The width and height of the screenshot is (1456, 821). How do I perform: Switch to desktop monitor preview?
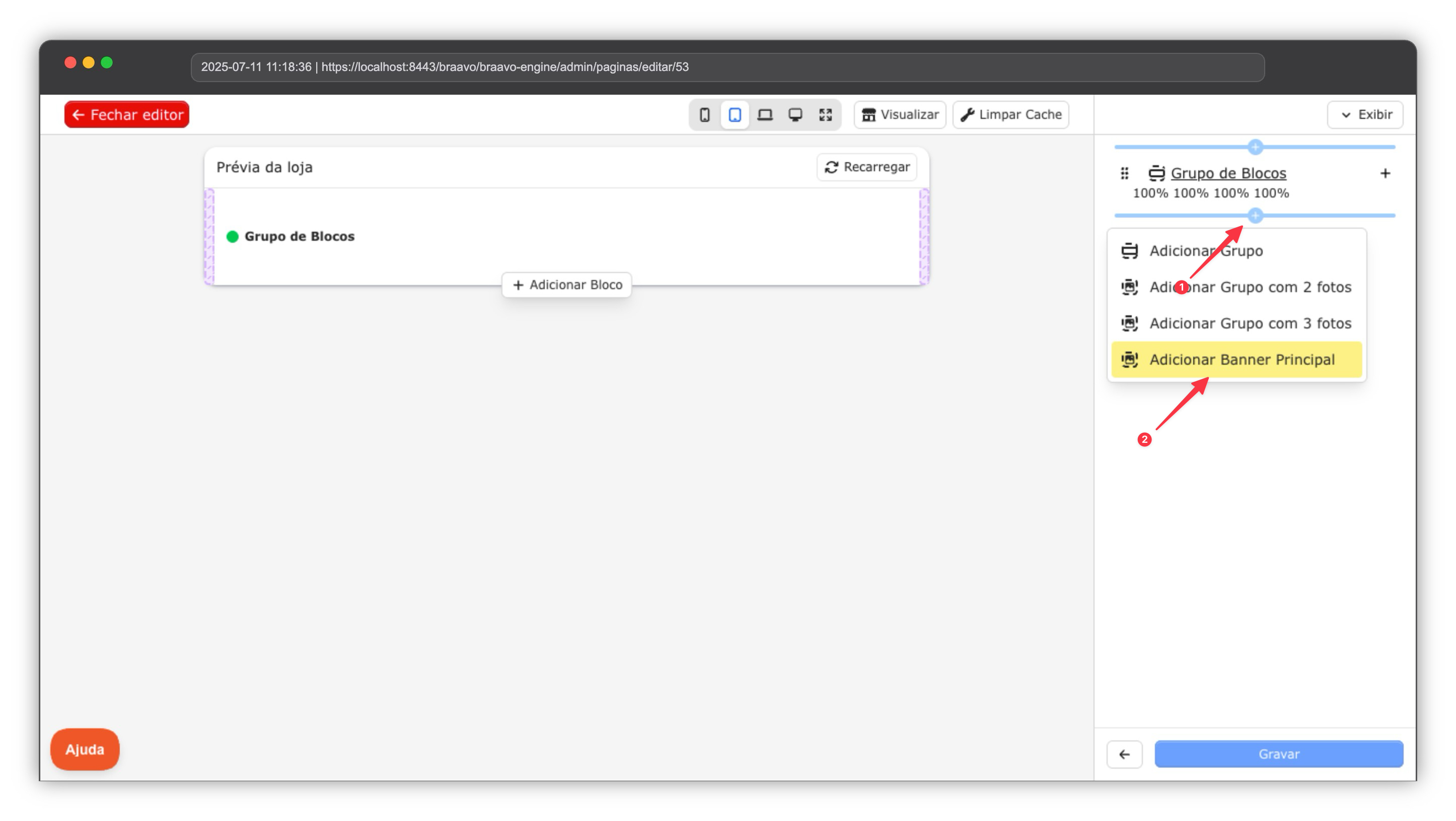[x=795, y=115]
